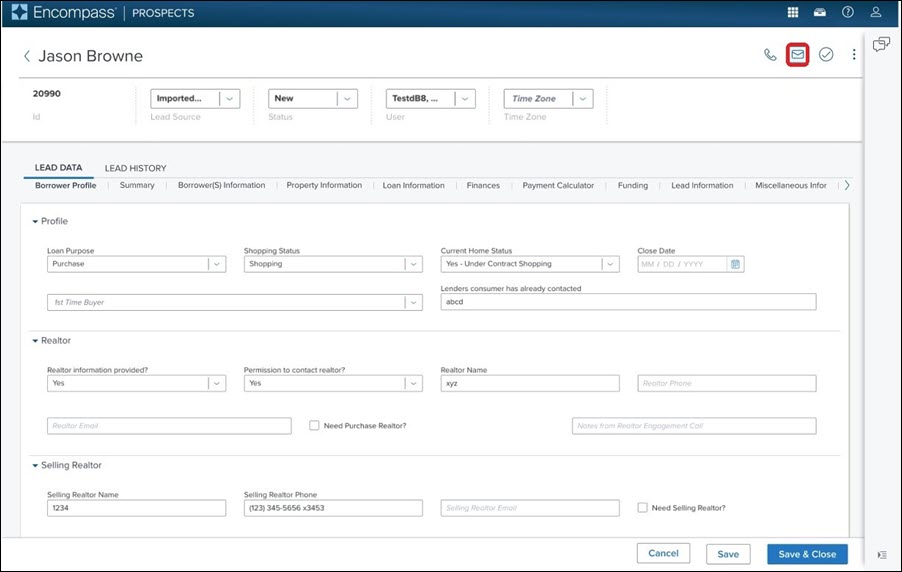This screenshot has height=572, width=902.
Task: Expand the side panel icon at bottom right
Action: 882,555
